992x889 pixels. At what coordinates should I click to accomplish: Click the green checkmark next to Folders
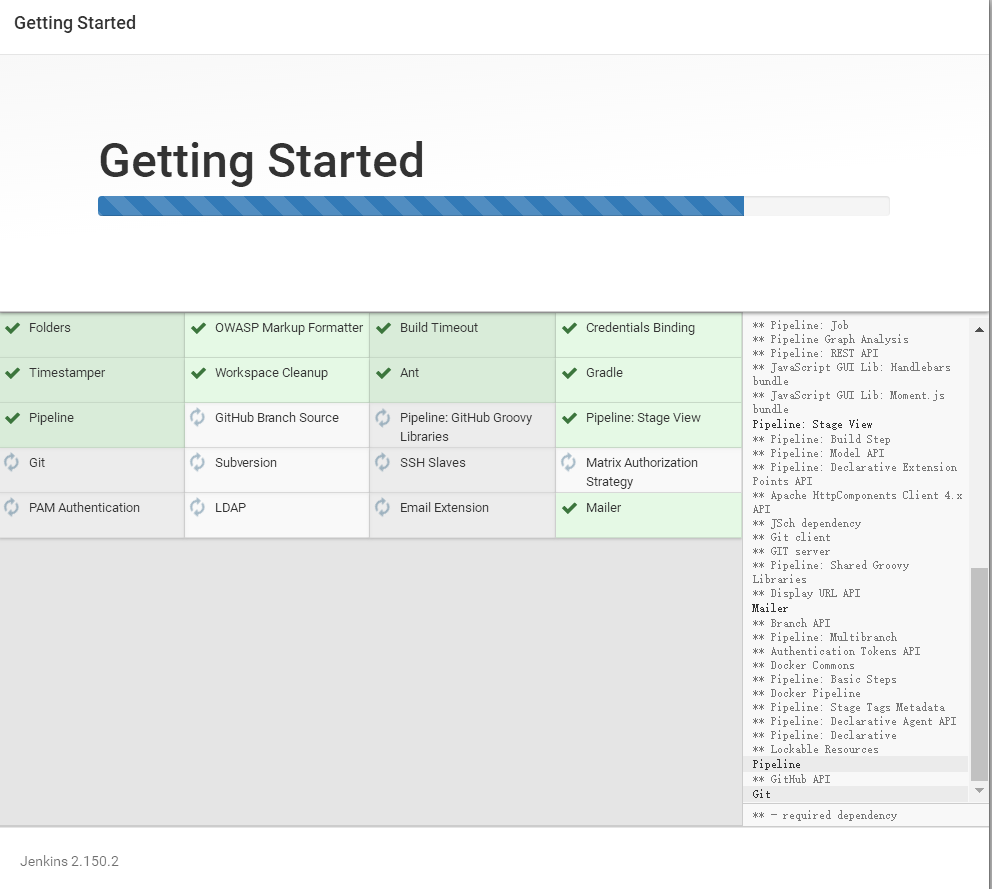[13, 328]
